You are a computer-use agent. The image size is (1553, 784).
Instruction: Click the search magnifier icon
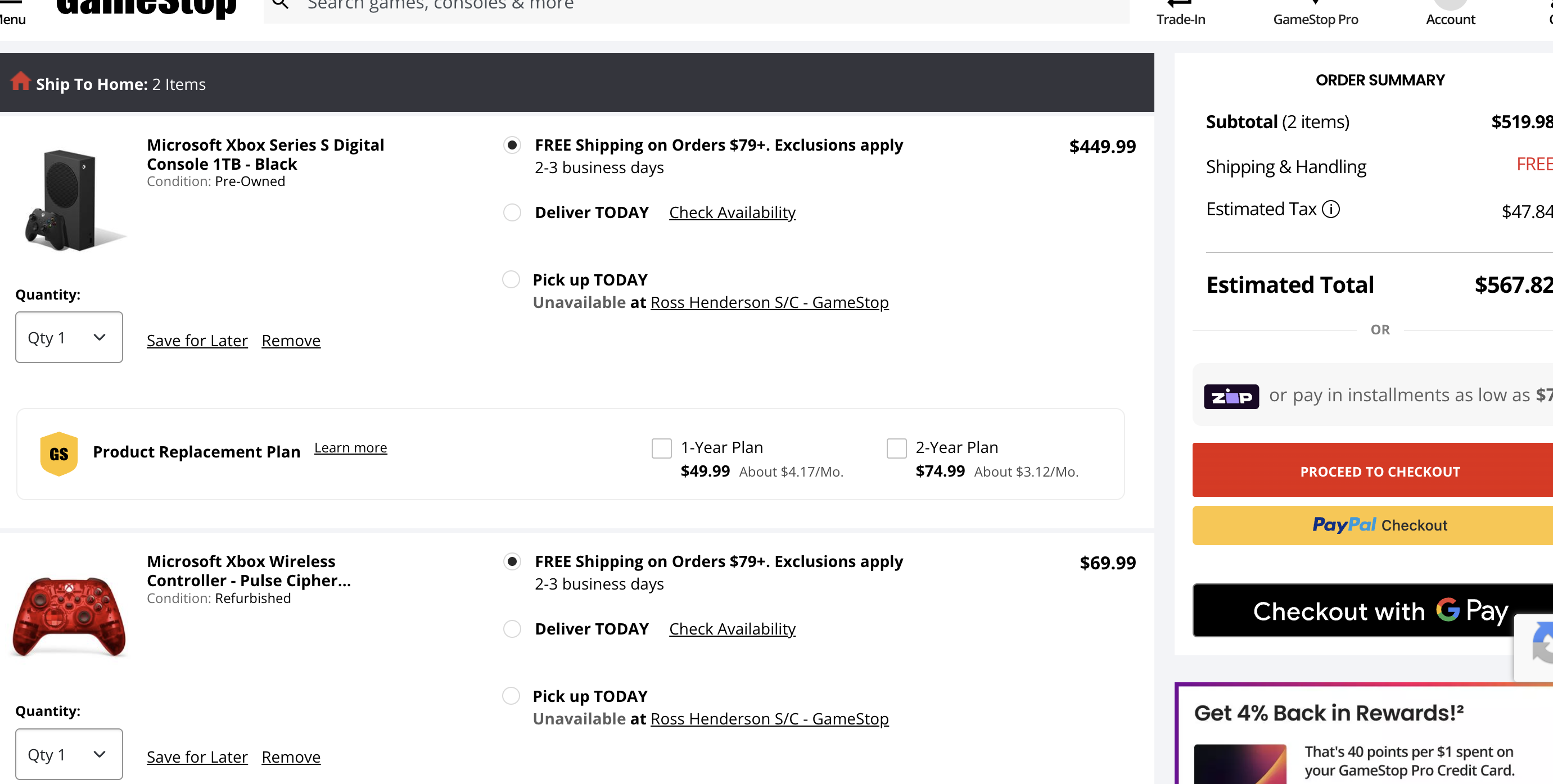click(281, 5)
